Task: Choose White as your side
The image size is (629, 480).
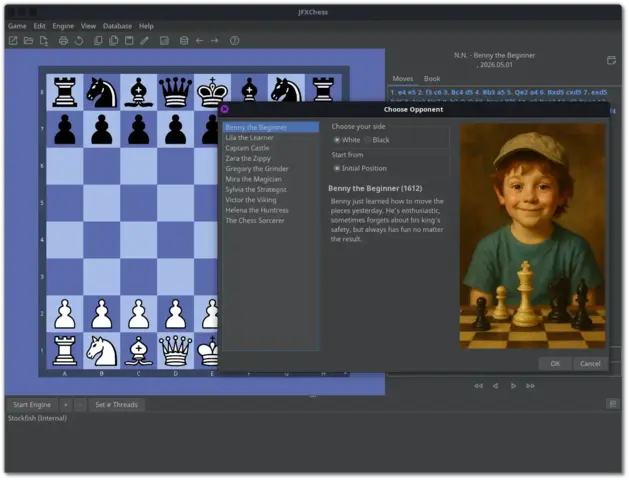Action: 347,140
